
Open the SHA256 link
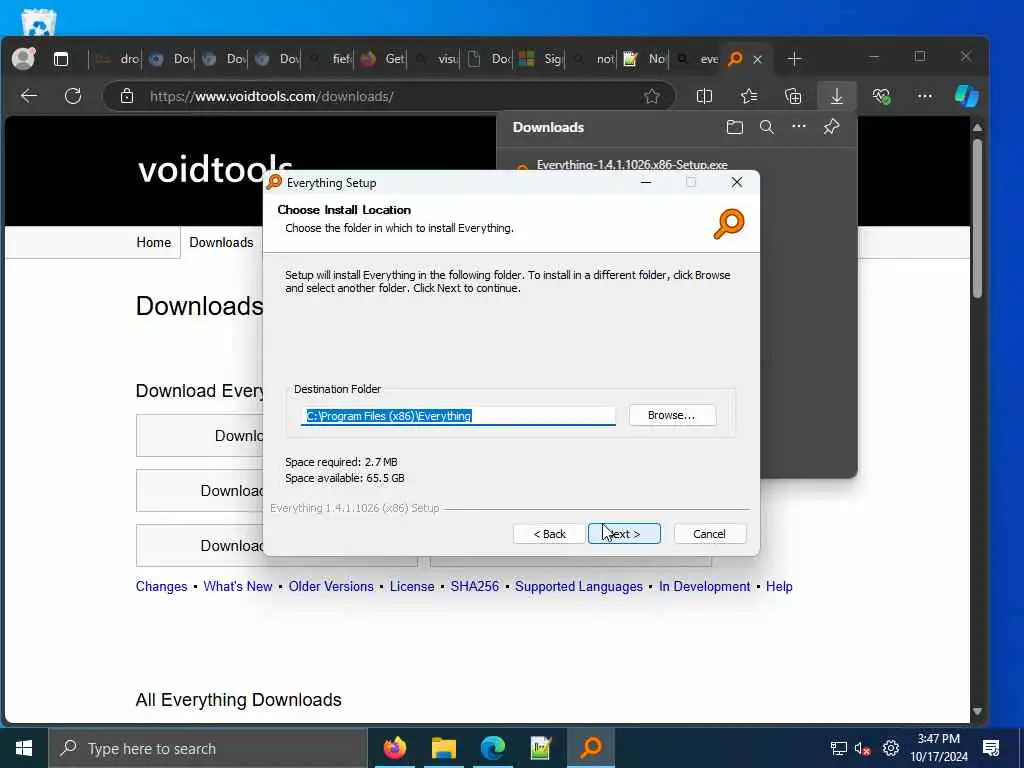point(475,586)
